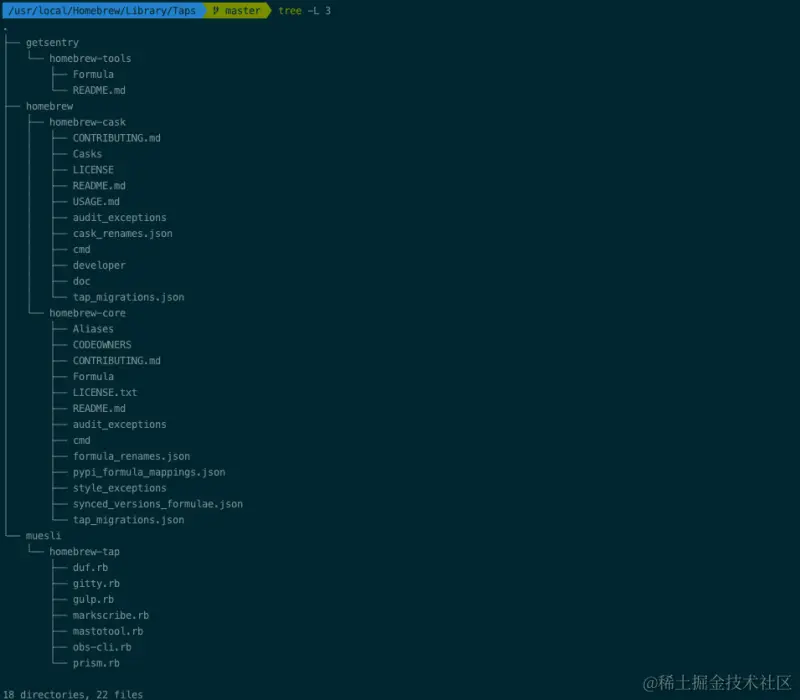Select the top-level homebrew directory name
Image resolution: width=800 pixels, height=700 pixels.
49,106
